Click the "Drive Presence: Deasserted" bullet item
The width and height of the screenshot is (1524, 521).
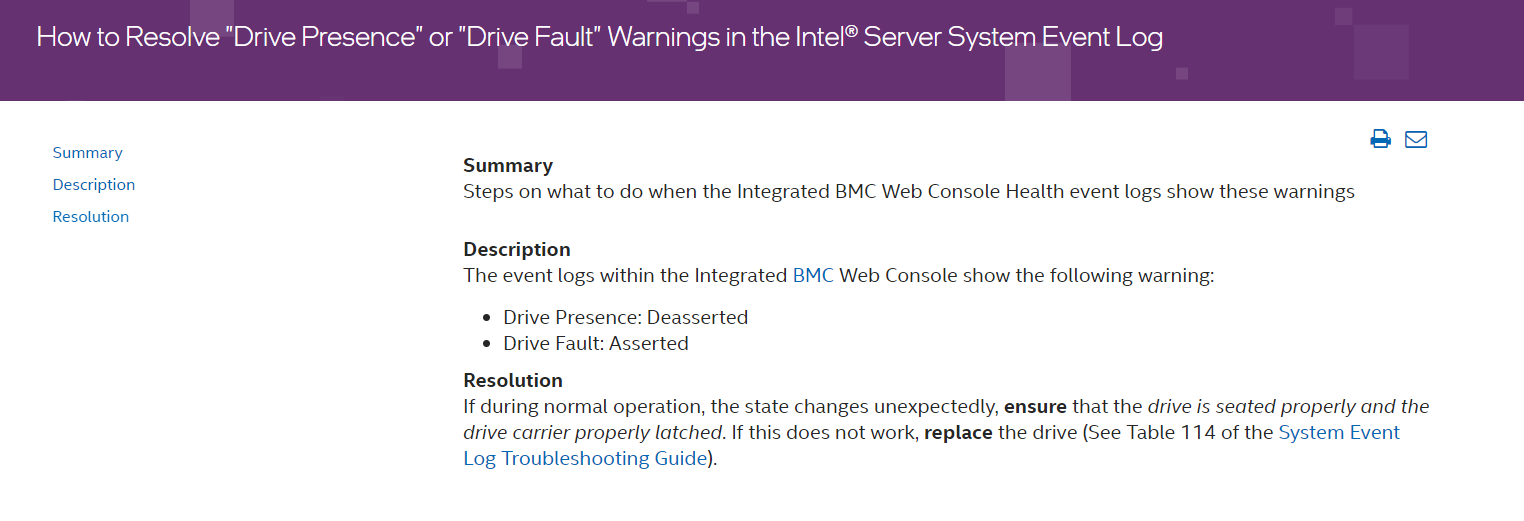click(x=625, y=318)
